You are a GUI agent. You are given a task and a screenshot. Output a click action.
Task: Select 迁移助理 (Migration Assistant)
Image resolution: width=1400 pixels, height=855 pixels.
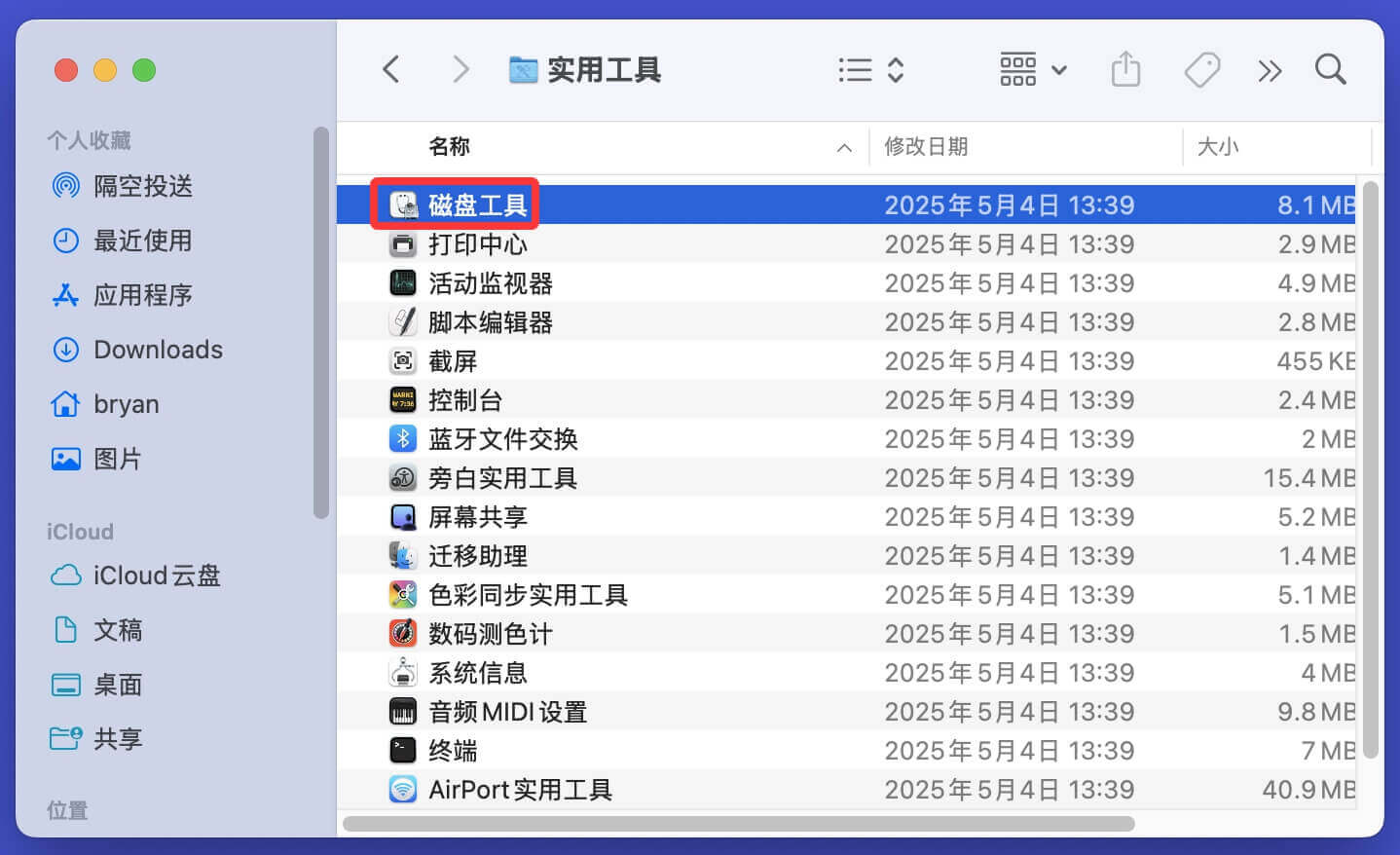tap(476, 555)
